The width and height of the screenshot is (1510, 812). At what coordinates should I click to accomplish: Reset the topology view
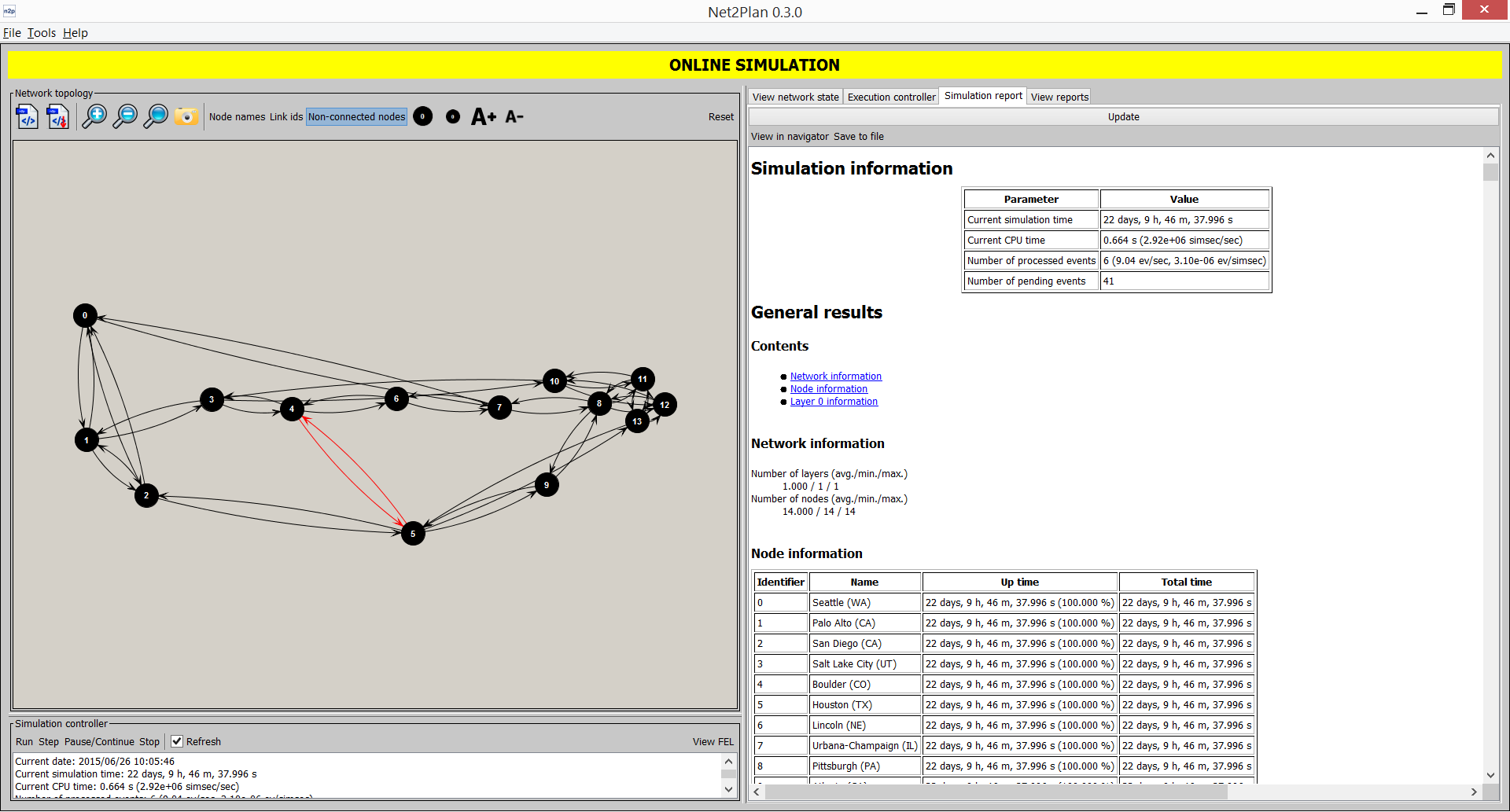720,117
